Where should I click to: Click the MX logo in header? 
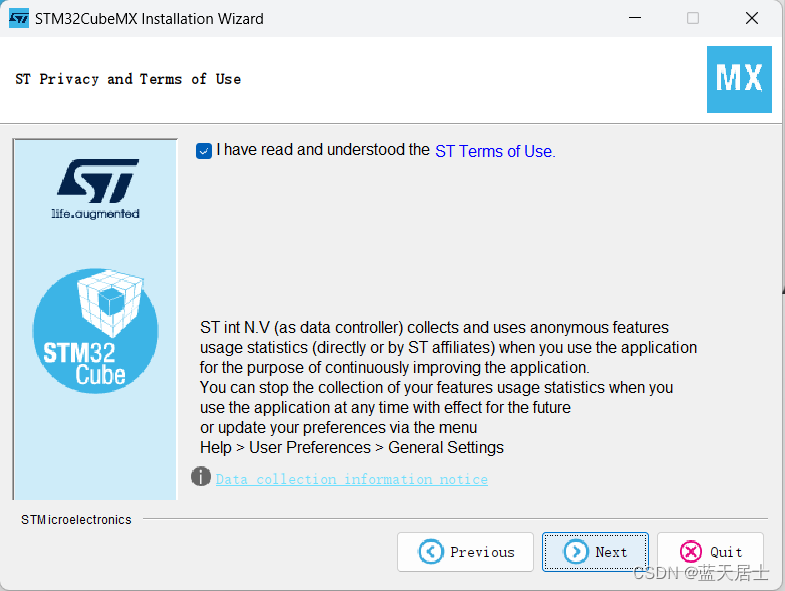[x=739, y=79]
